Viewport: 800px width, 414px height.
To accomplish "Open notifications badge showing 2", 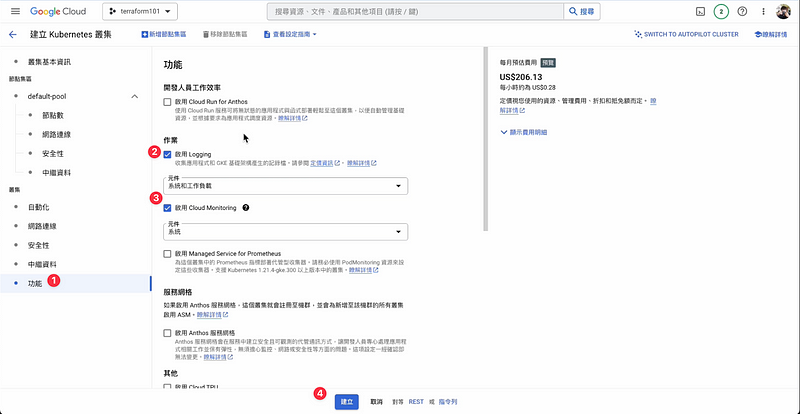I will [721, 11].
